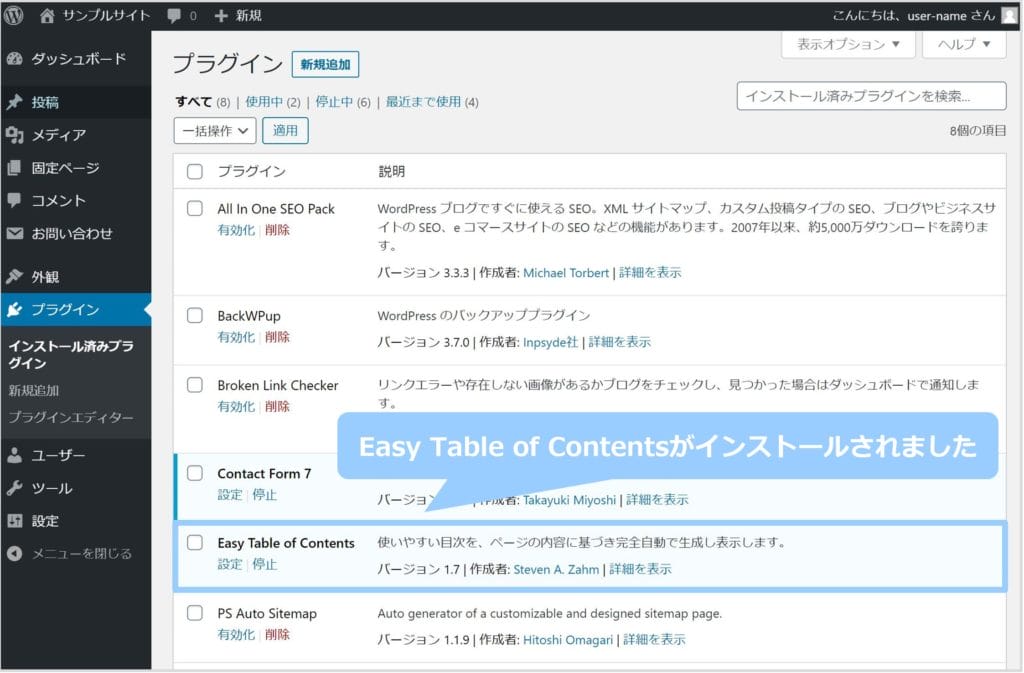The height and width of the screenshot is (673, 1024).
Task: Click the ユーザー person icon
Action: 14,455
